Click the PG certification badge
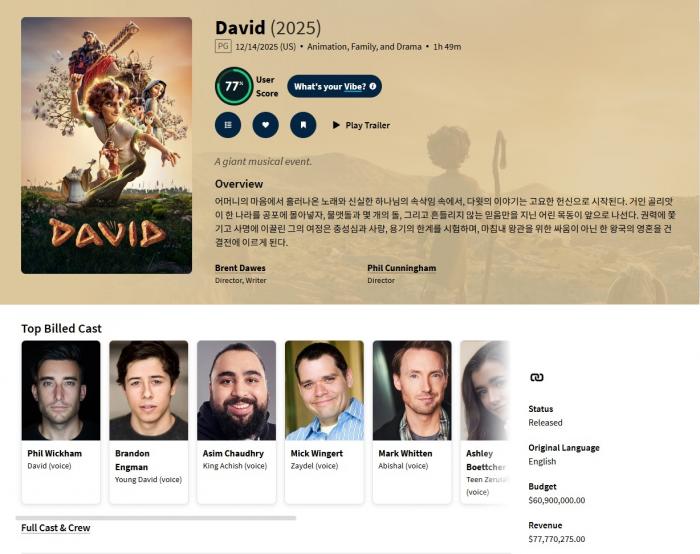 point(223,46)
